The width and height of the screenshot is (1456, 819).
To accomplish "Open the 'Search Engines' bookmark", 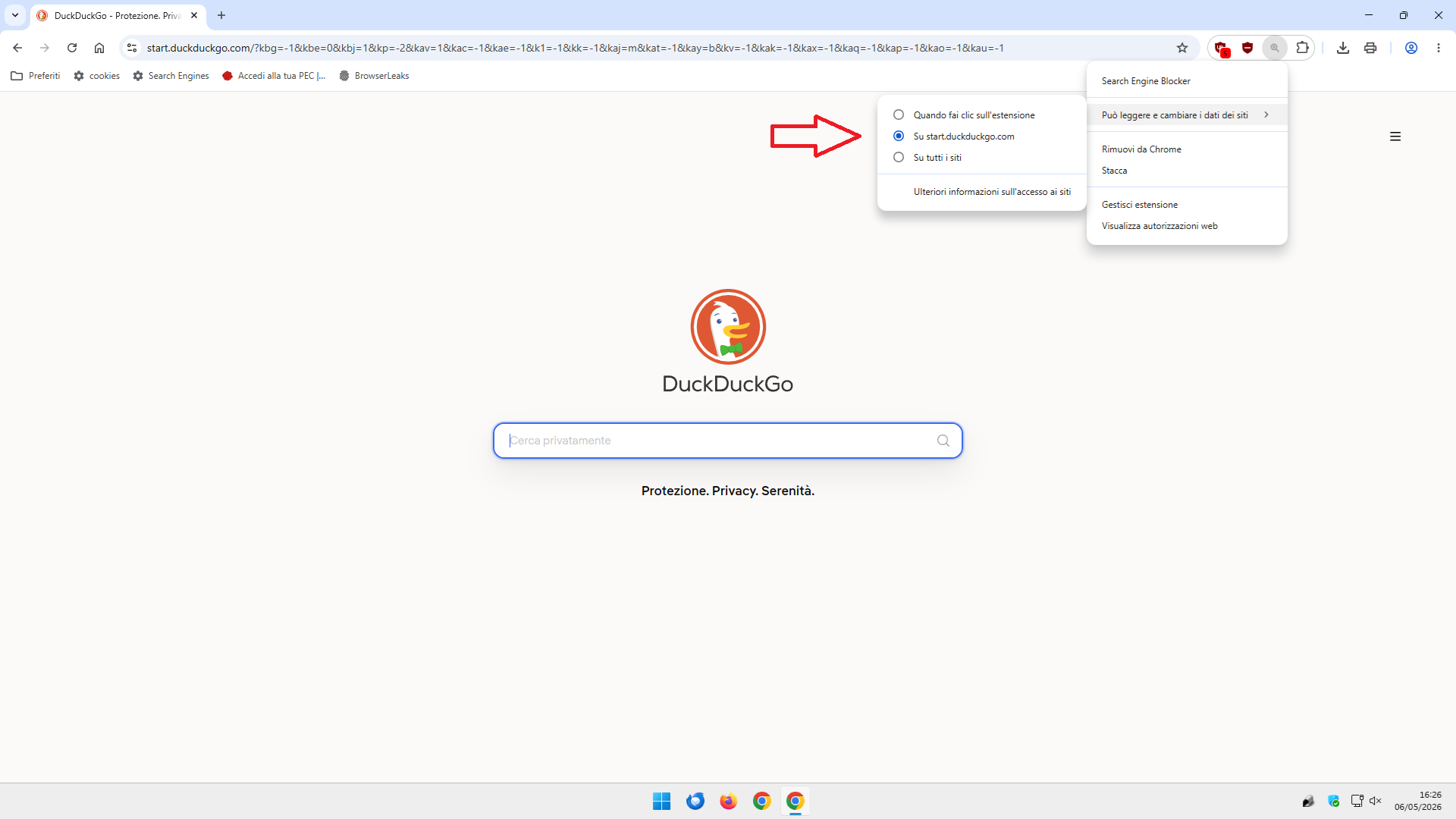I will click(171, 76).
